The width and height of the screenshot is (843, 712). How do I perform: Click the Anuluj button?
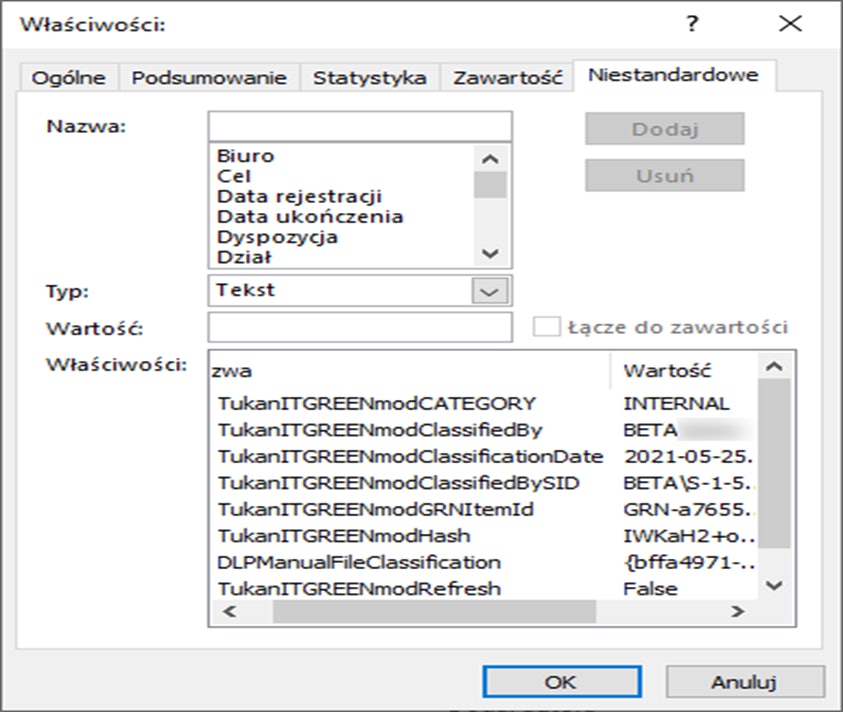pyautogui.click(x=744, y=681)
